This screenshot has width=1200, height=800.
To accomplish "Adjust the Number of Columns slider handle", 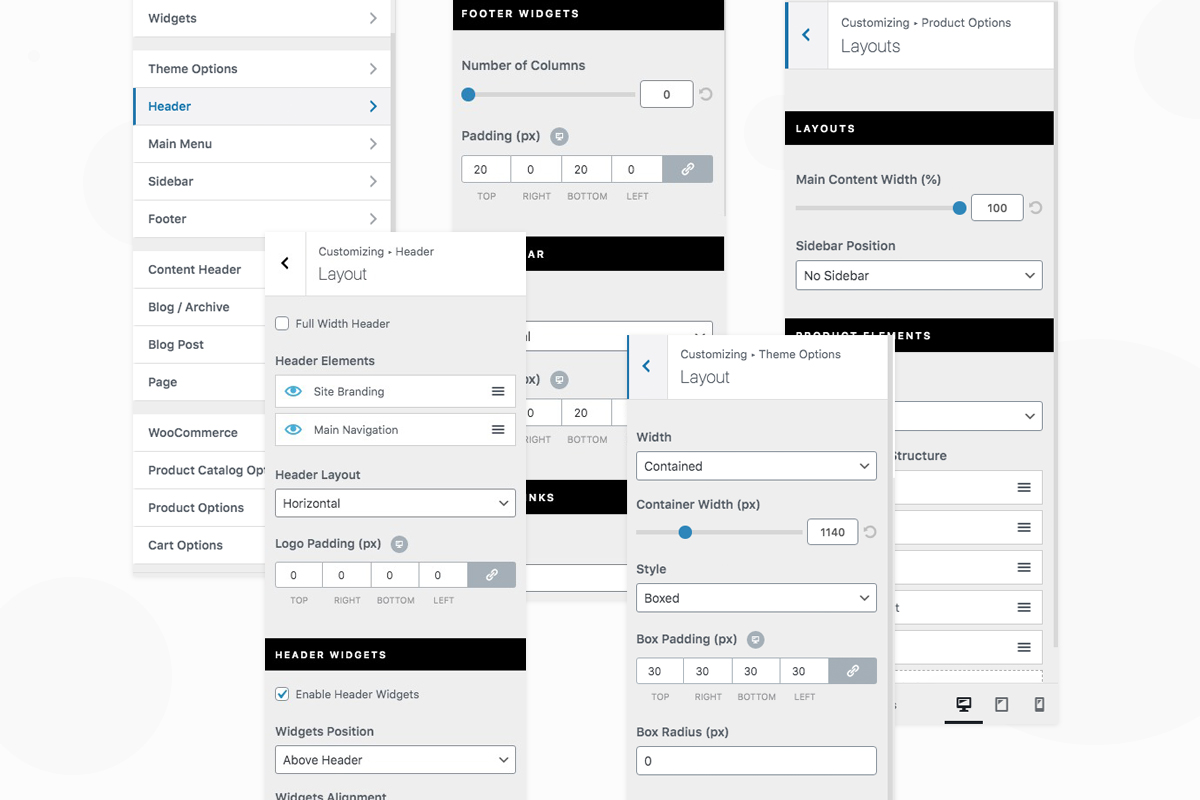I will tap(468, 95).
